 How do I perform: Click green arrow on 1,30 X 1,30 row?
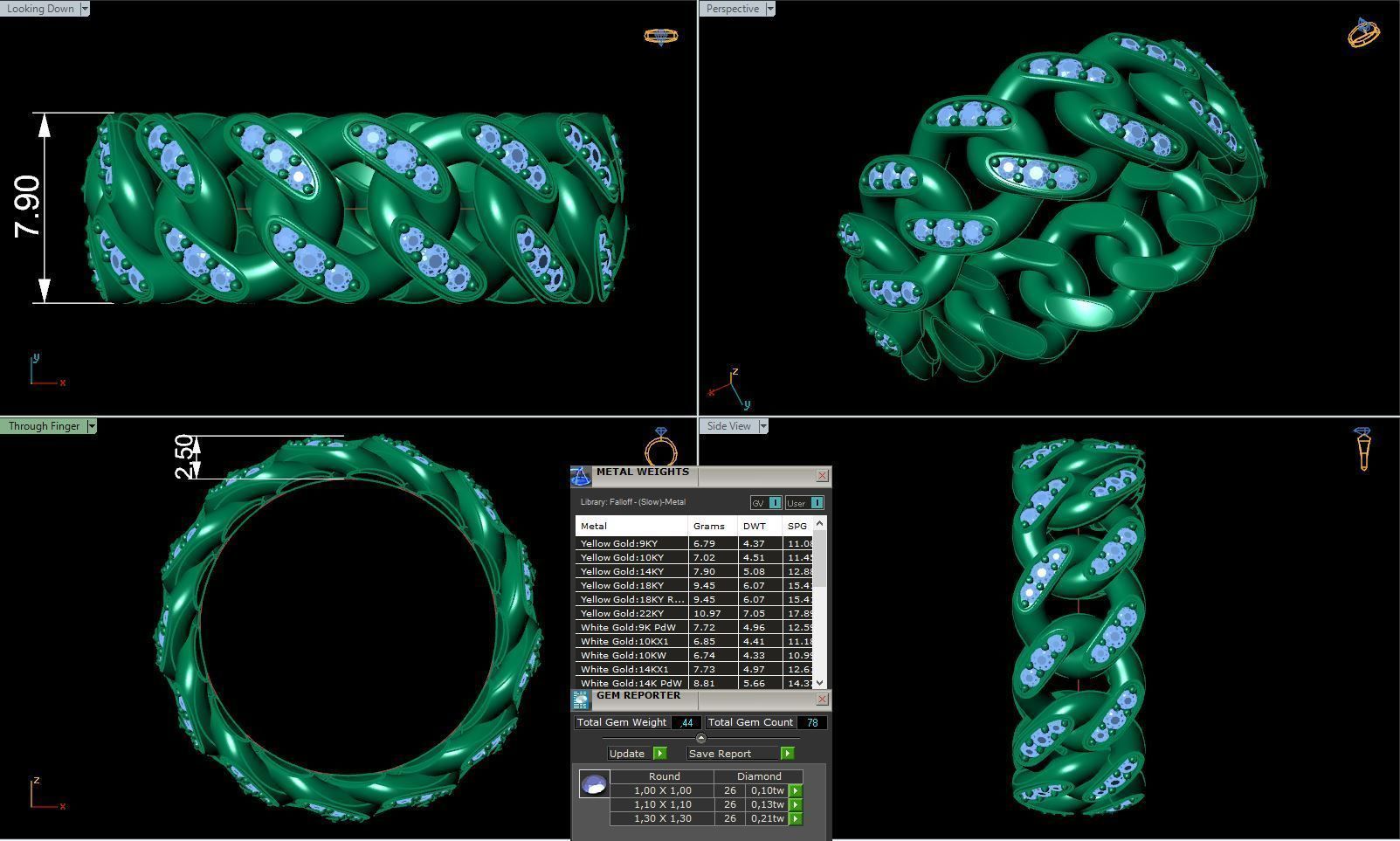tap(796, 818)
